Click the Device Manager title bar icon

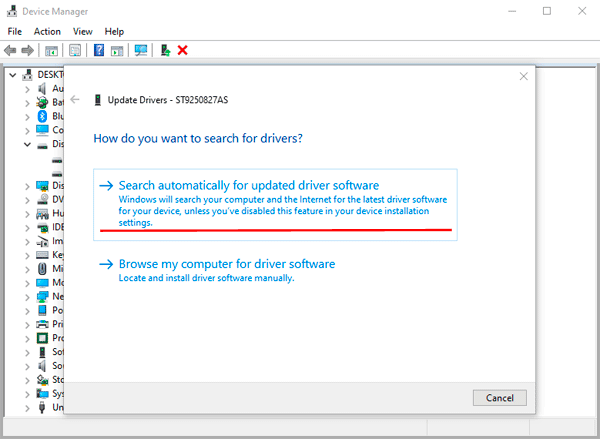[11, 11]
